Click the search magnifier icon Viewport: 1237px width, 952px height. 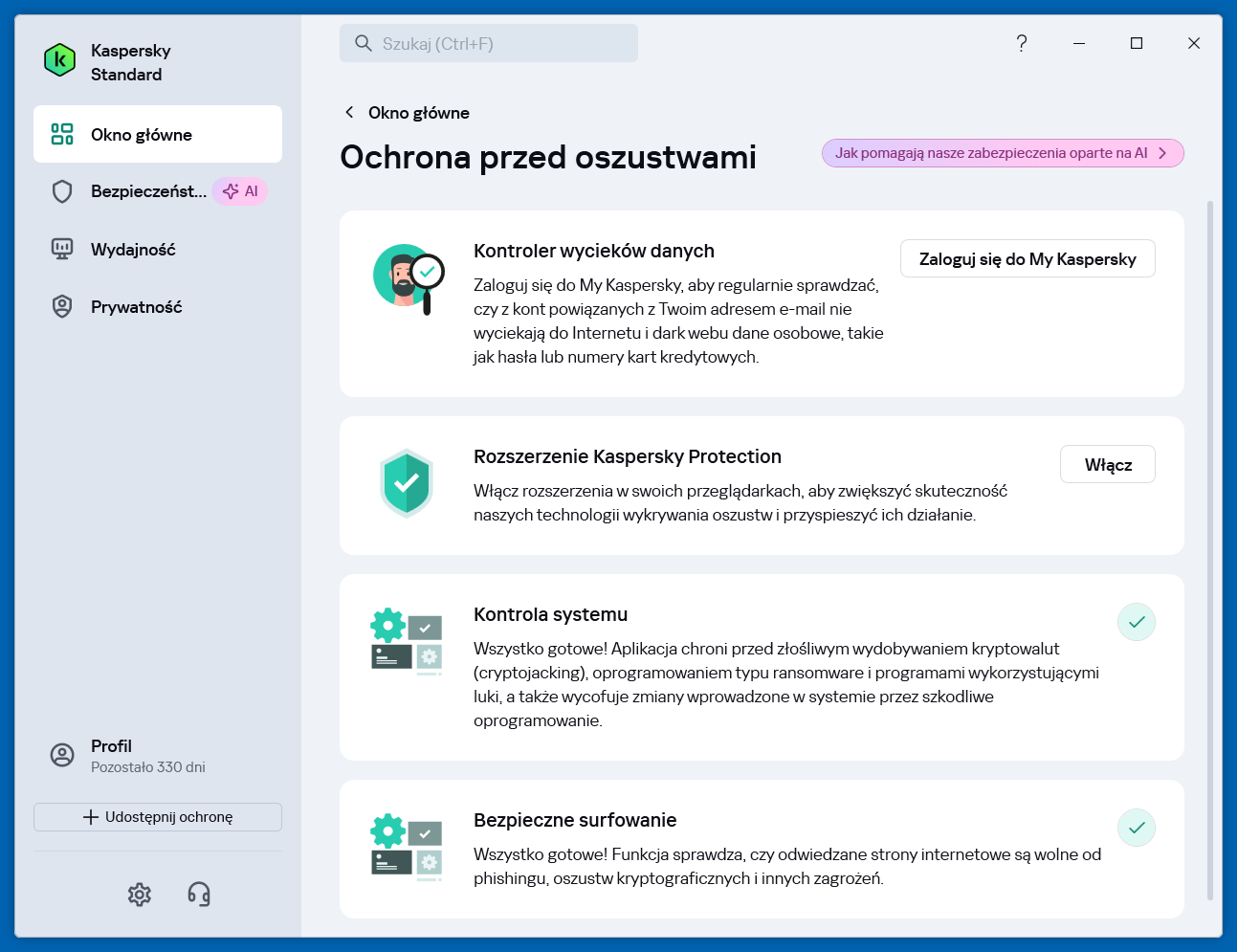(x=364, y=43)
